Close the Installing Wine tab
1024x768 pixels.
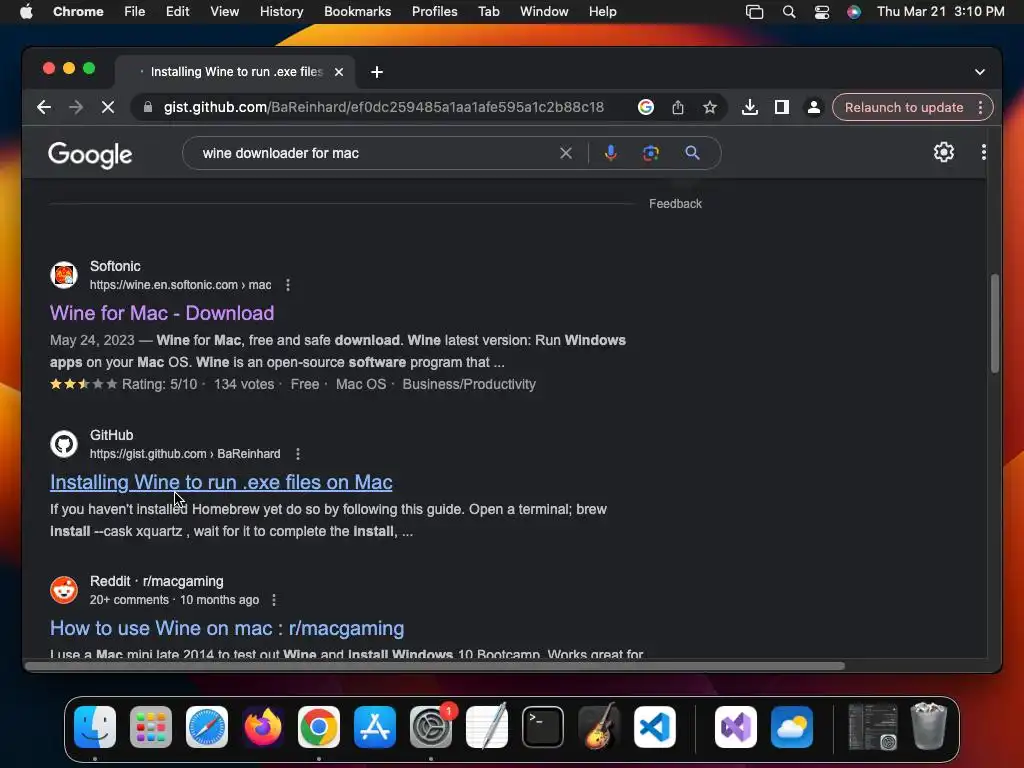pos(339,72)
